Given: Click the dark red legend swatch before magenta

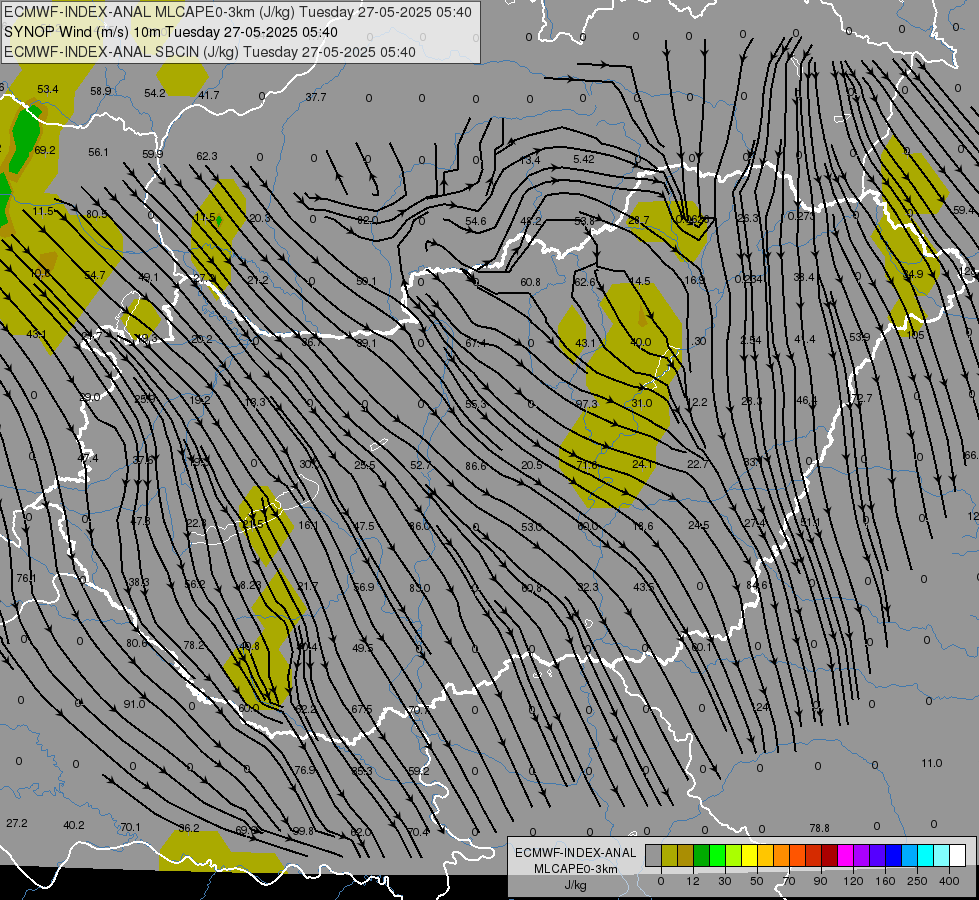Looking at the screenshot, I should (829, 856).
